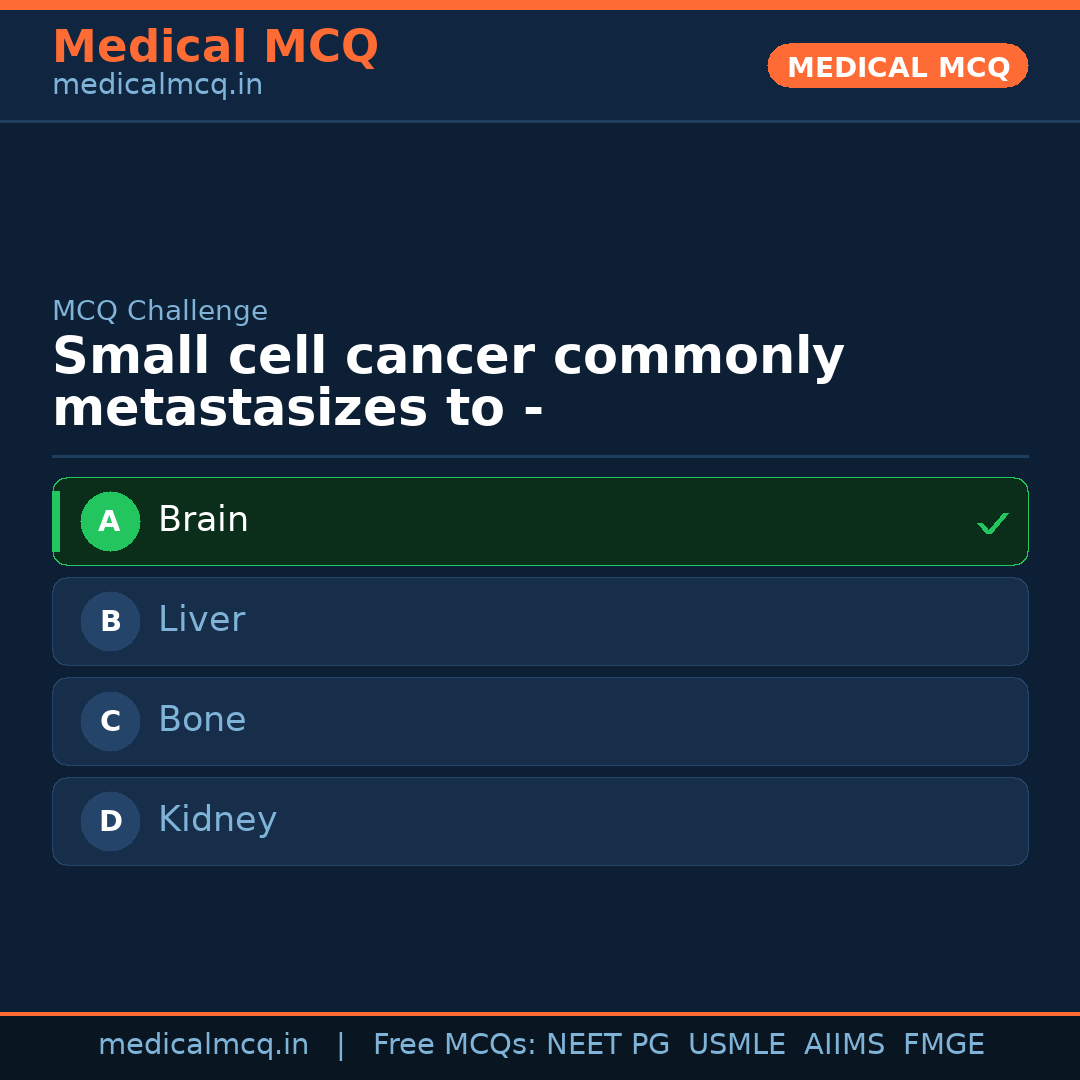Viewport: 1080px width, 1080px height.
Task: Expand the question text area
Action: coord(449,380)
